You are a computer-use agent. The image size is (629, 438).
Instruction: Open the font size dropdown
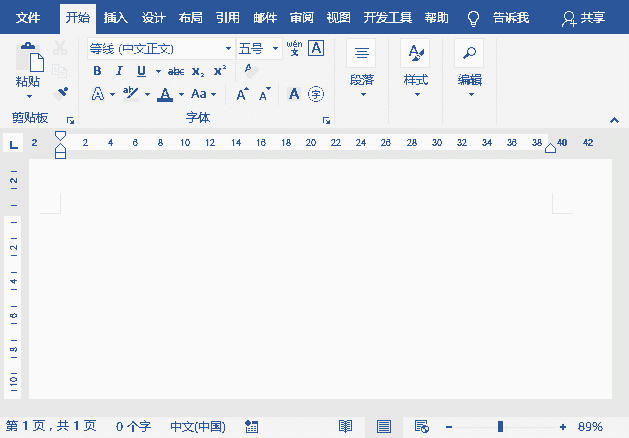click(276, 48)
